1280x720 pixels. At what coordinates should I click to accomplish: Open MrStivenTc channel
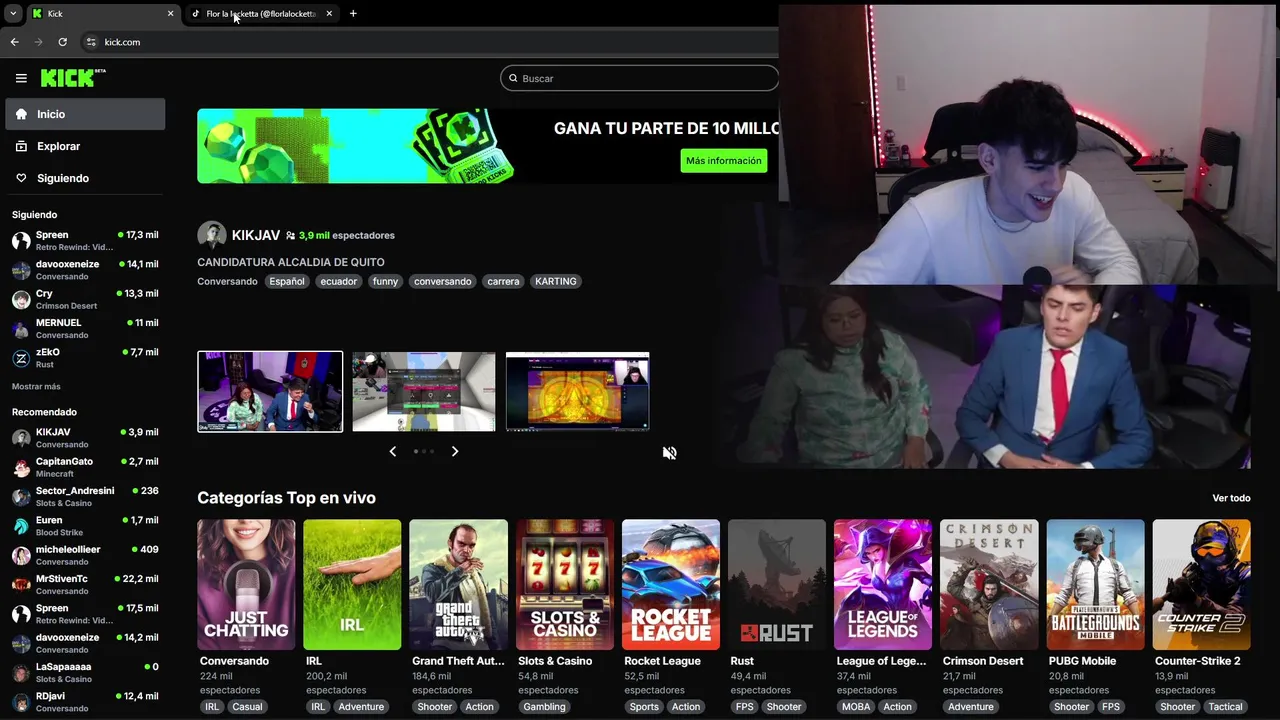click(x=85, y=585)
